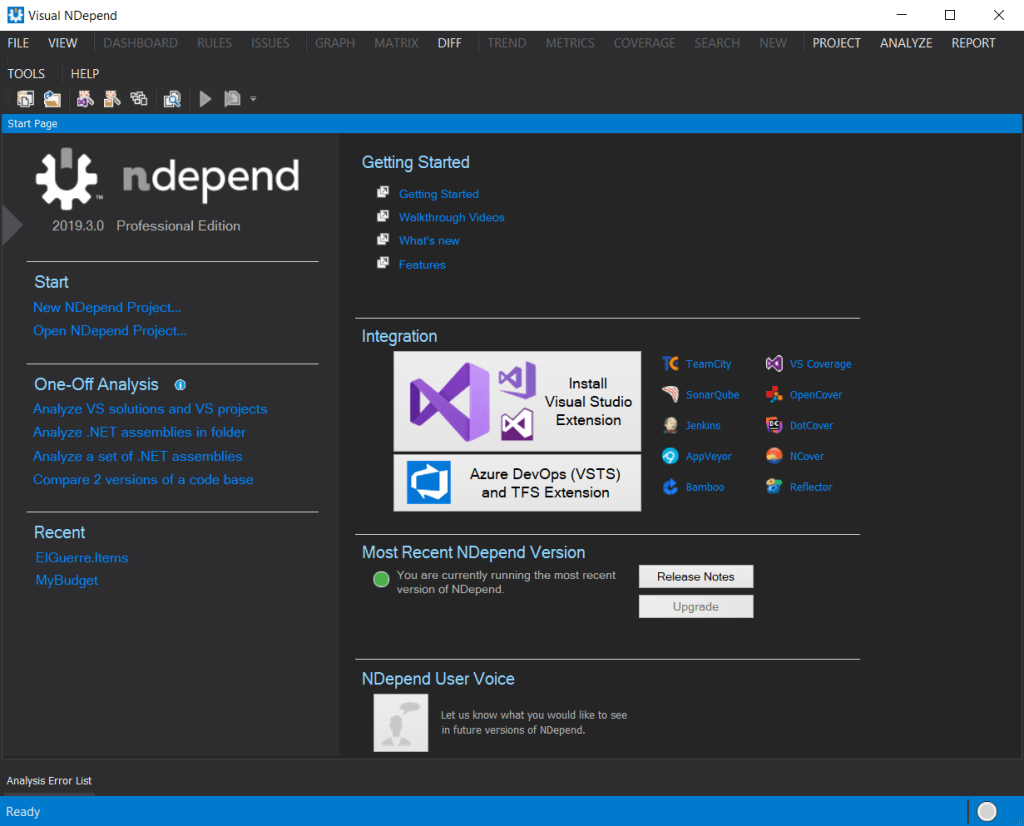Open the recent project MyBudget
Image resolution: width=1024 pixels, height=826 pixels.
pyautogui.click(x=66, y=580)
